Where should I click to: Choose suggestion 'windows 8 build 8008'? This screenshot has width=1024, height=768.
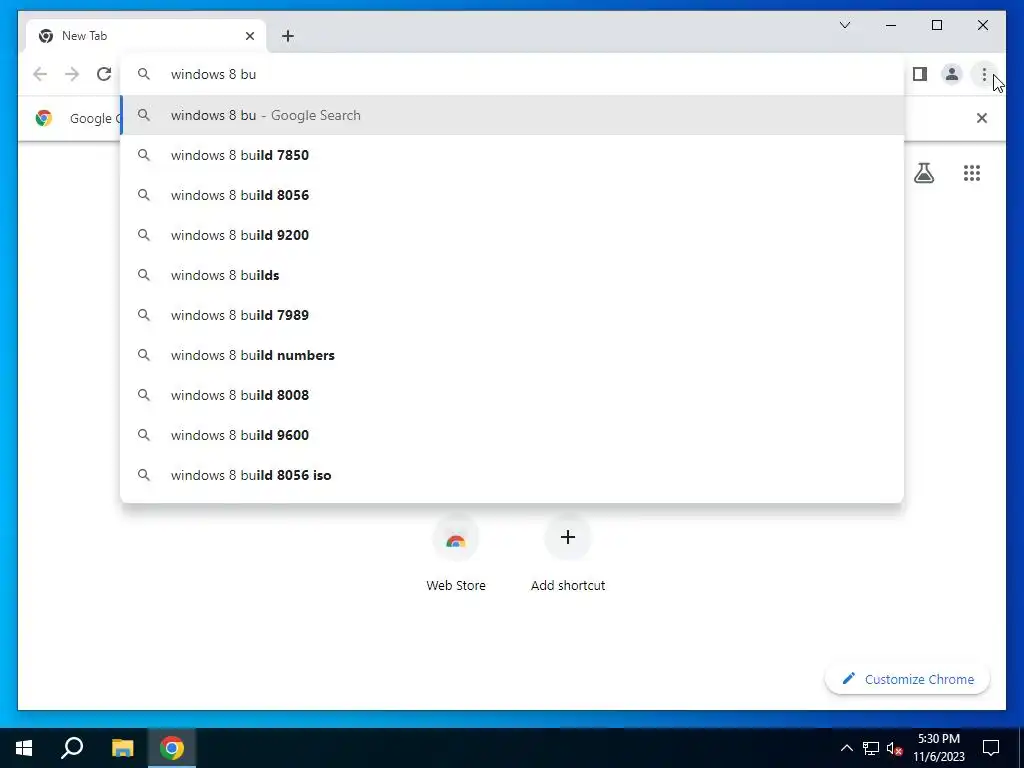pyautogui.click(x=512, y=395)
